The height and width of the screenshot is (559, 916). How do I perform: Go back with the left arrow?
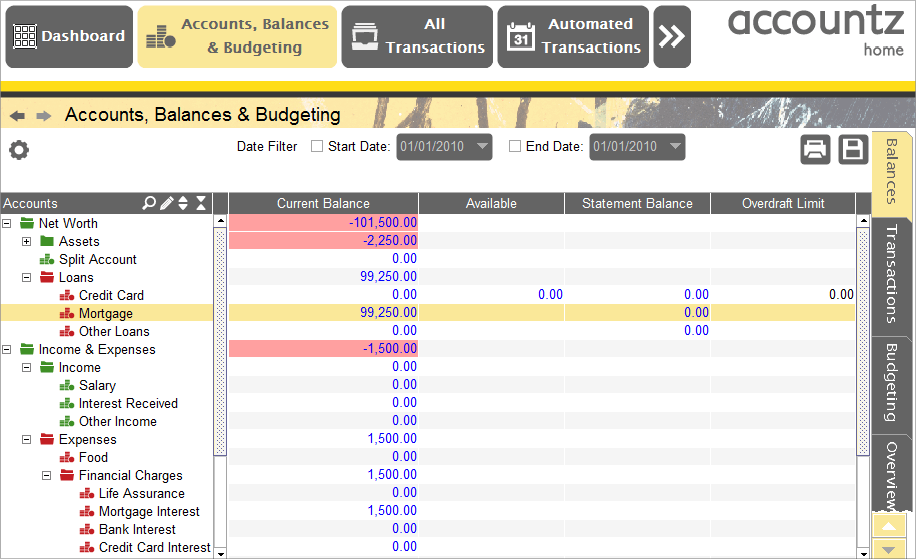(18, 116)
